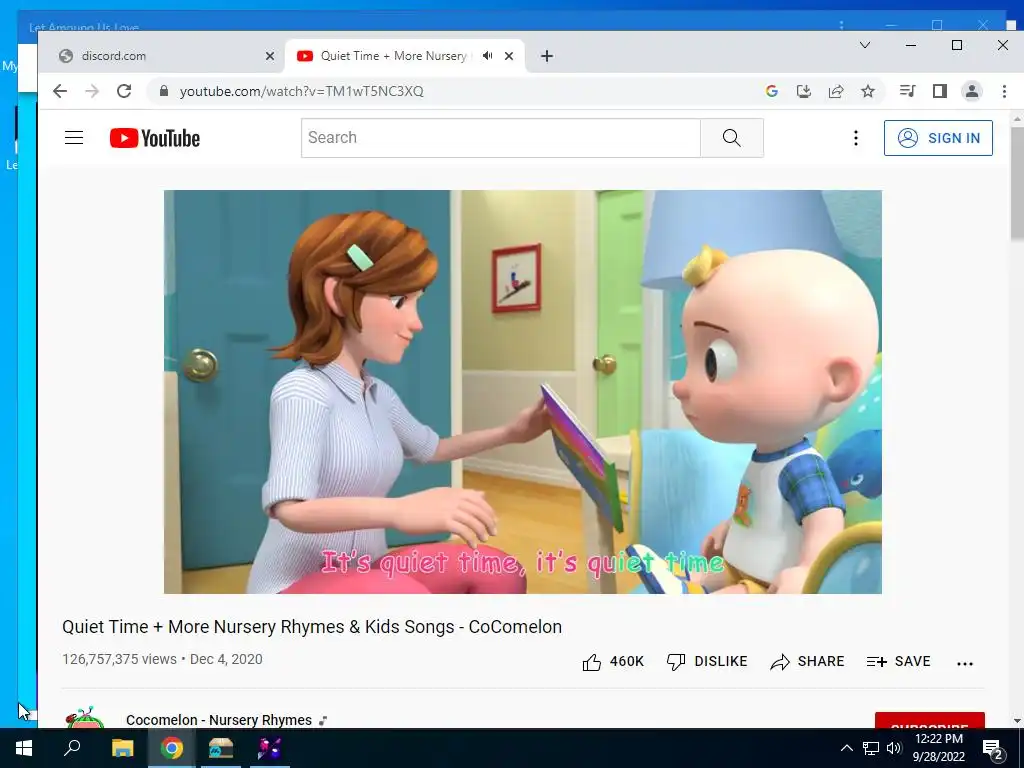Click SAVE to playlist button

(899, 662)
